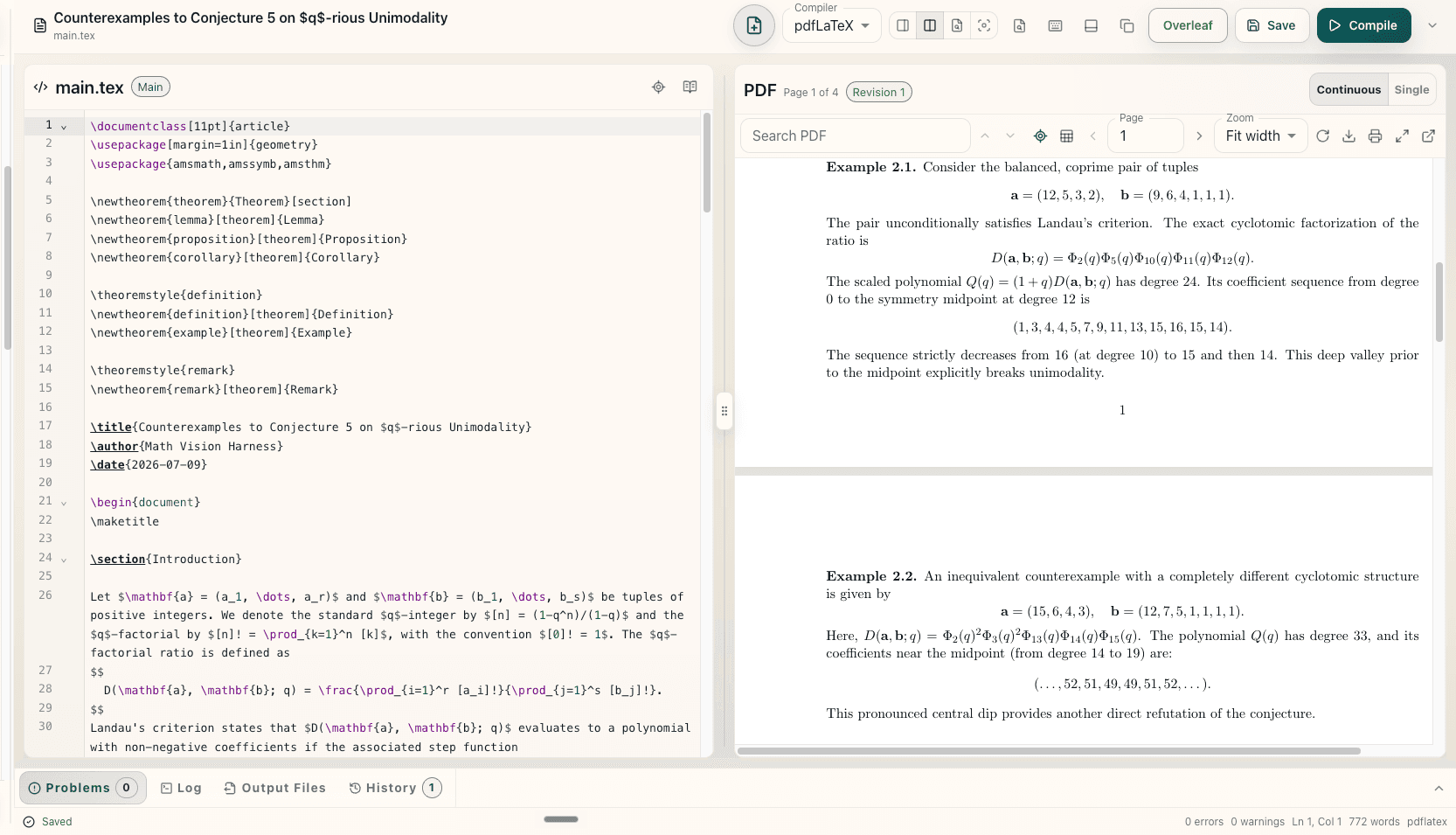
Task: Compile the LaTeX document
Action: [1363, 25]
